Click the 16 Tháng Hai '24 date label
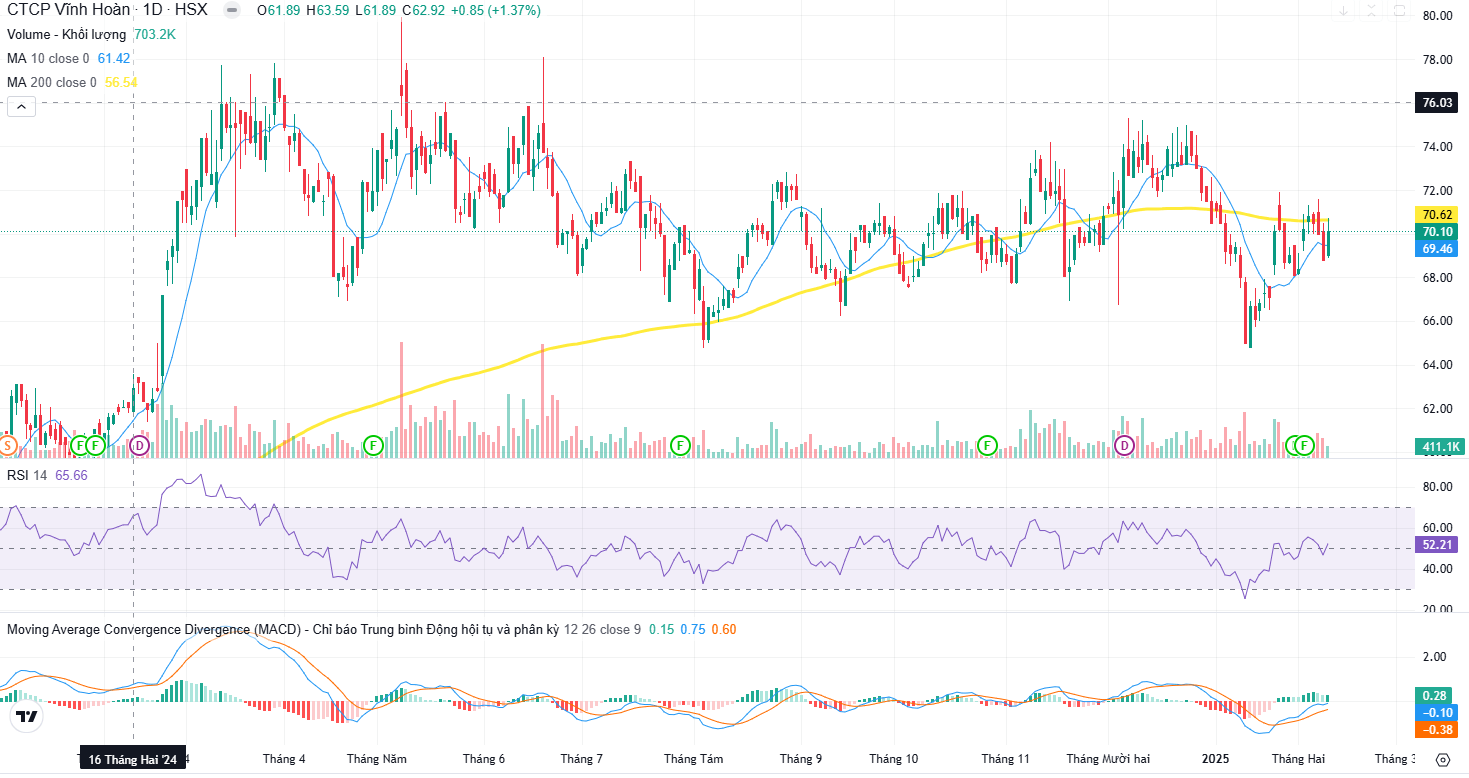1469x778 pixels. point(133,760)
